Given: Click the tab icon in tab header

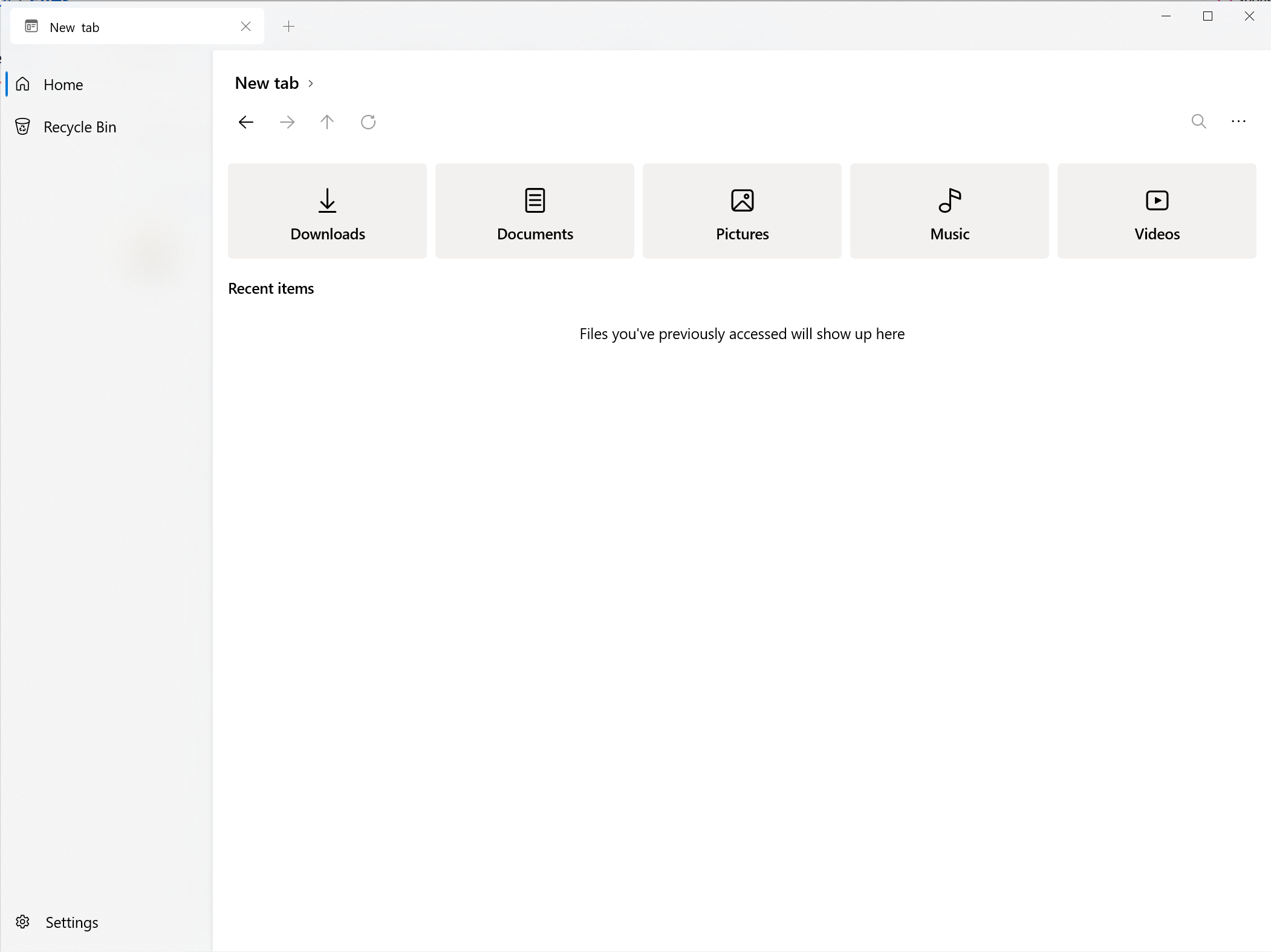Looking at the screenshot, I should 31,27.
